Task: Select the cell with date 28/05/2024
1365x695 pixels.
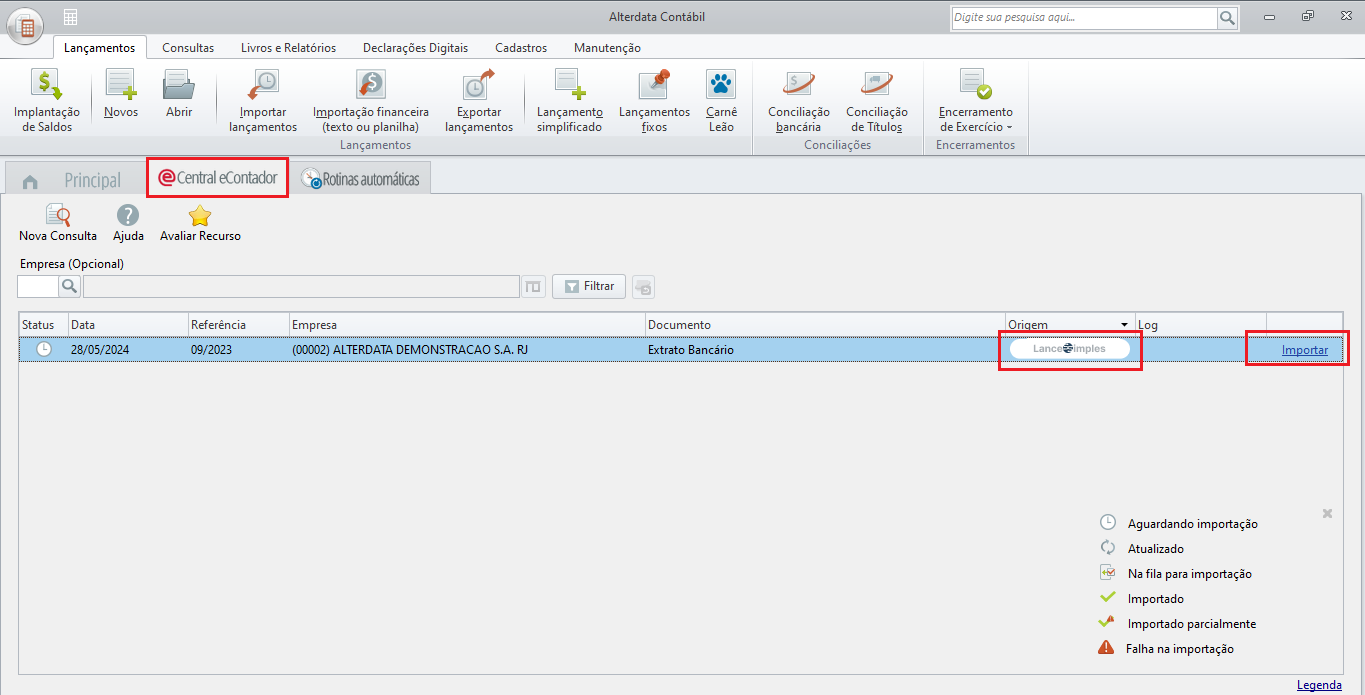Action: pos(128,350)
